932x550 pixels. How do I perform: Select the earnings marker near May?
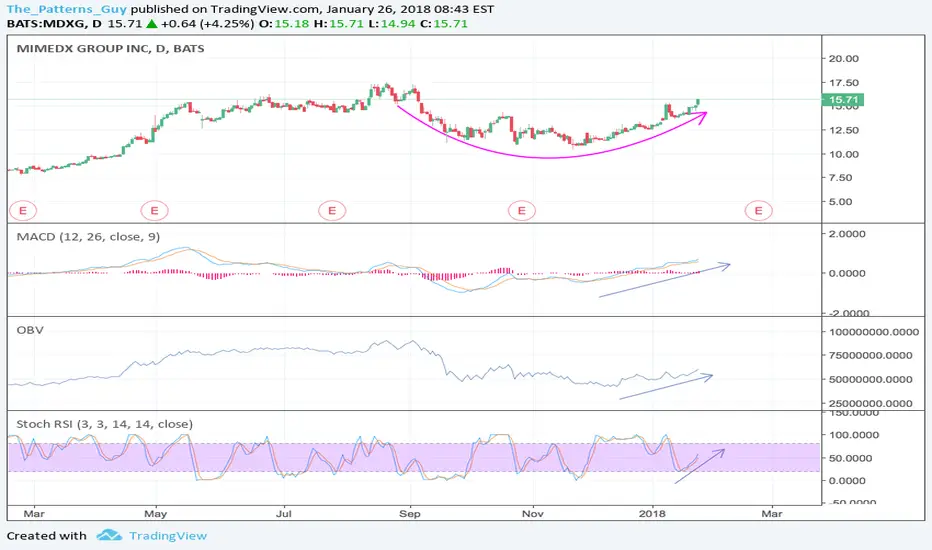click(x=155, y=210)
